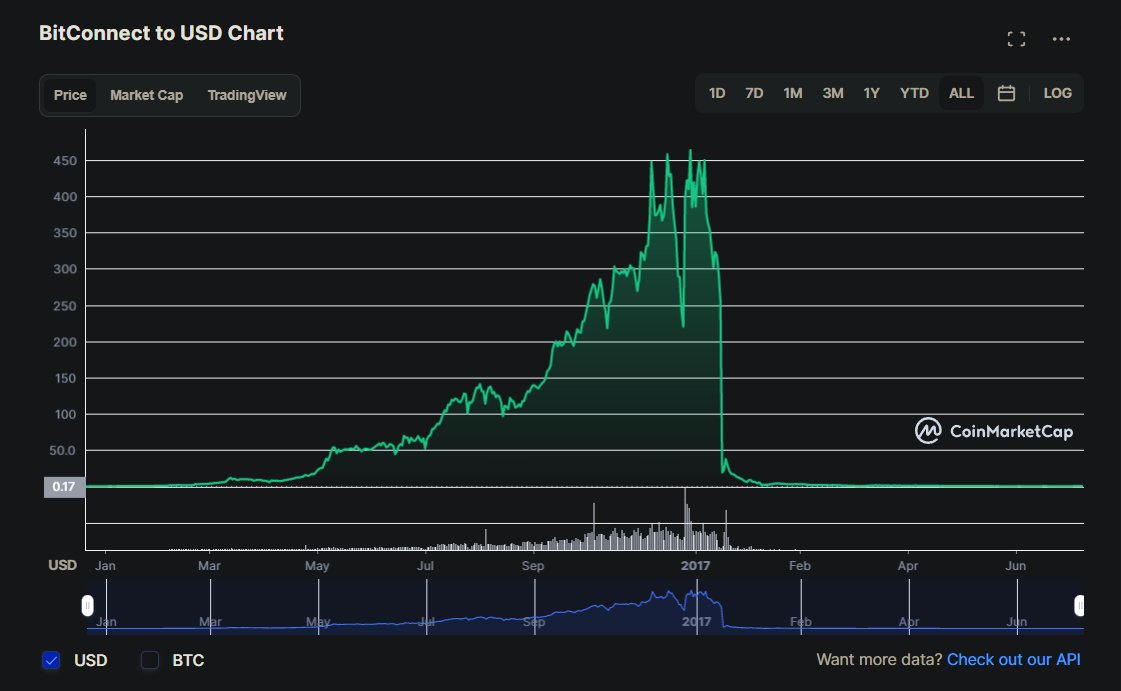1121x691 pixels.
Task: Select the 7D time range
Action: pyautogui.click(x=754, y=94)
